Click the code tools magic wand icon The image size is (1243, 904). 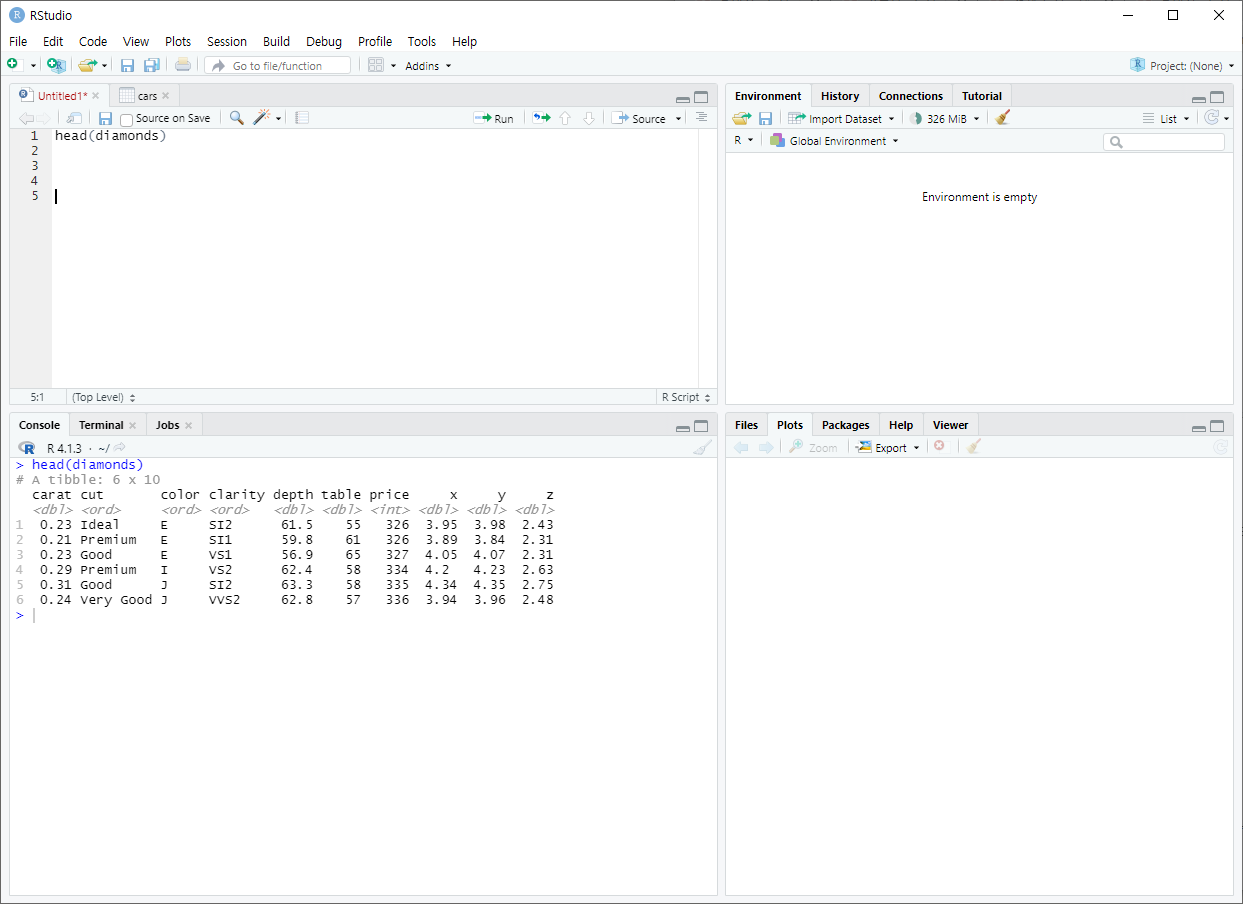[262, 118]
